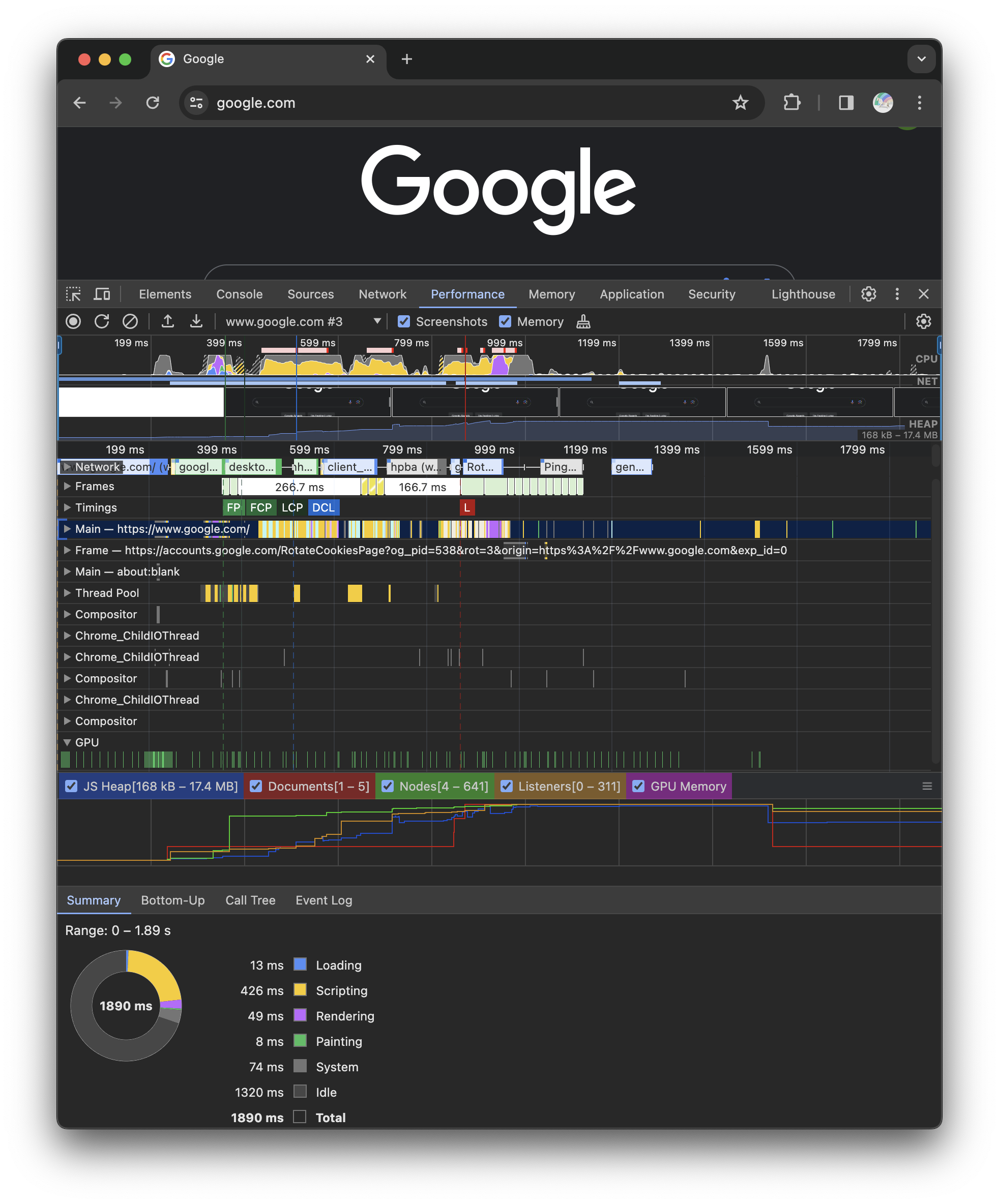Image resolution: width=999 pixels, height=1204 pixels.
Task: Click the FCP timing marker
Action: (x=261, y=507)
